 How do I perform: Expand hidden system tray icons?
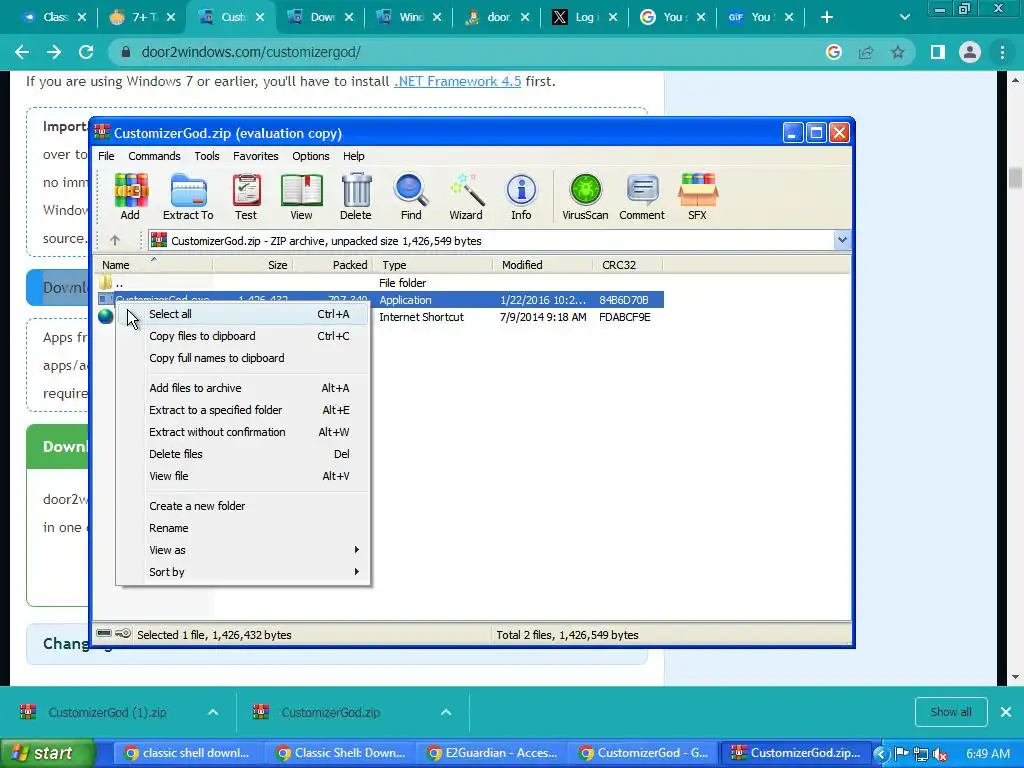click(x=880, y=754)
